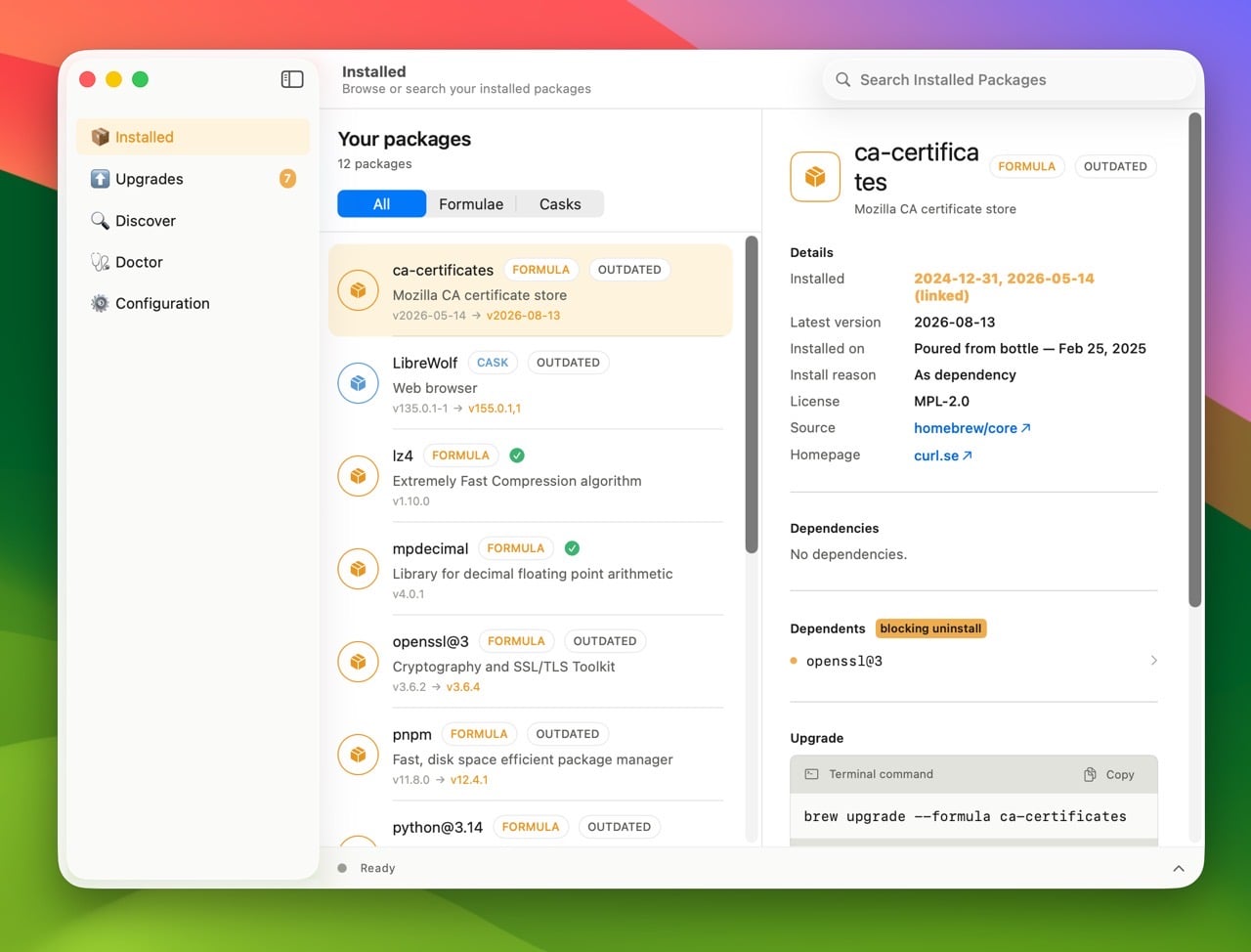Viewport: 1251px width, 952px height.
Task: Toggle the sidebar panel icon
Action: coord(292,79)
